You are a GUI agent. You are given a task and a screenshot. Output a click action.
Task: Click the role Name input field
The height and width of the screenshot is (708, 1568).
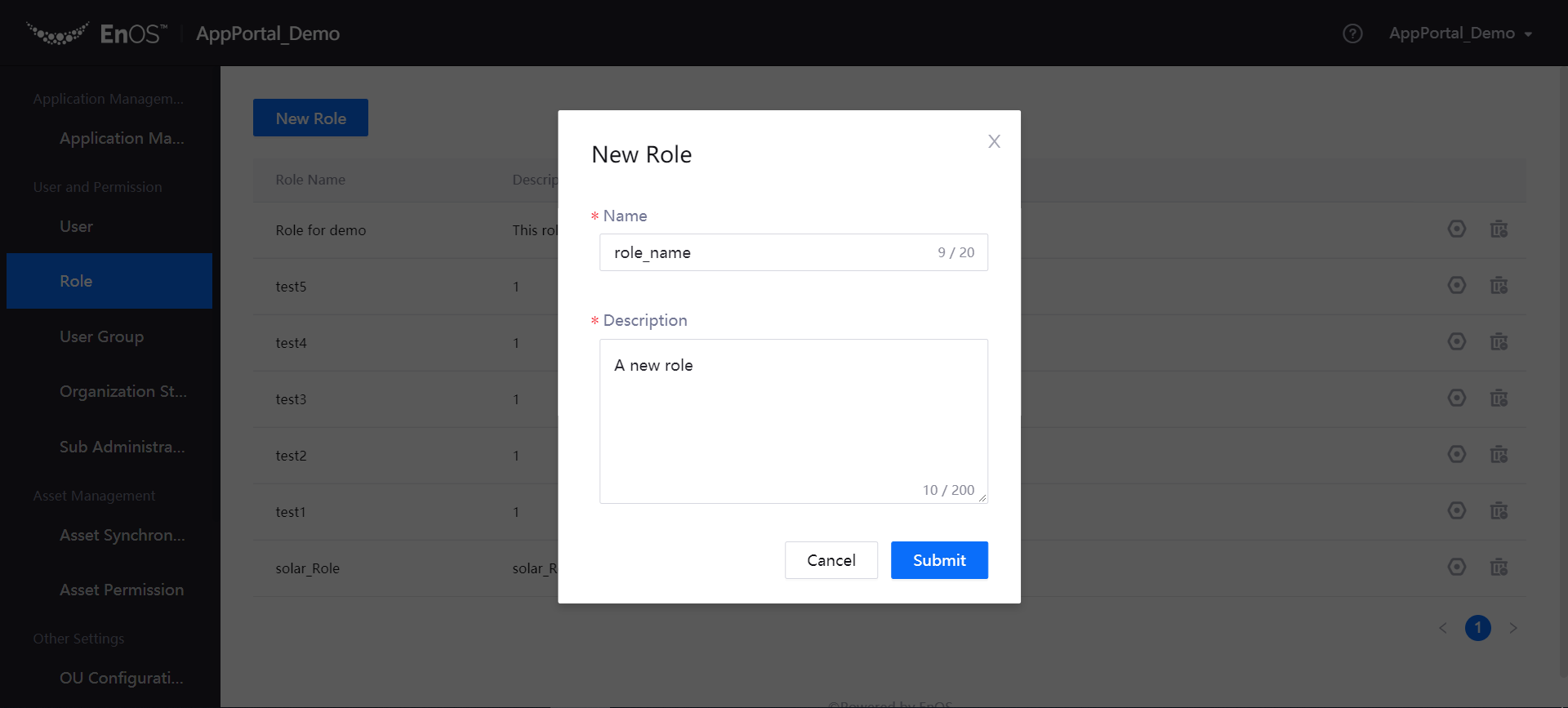click(x=768, y=252)
